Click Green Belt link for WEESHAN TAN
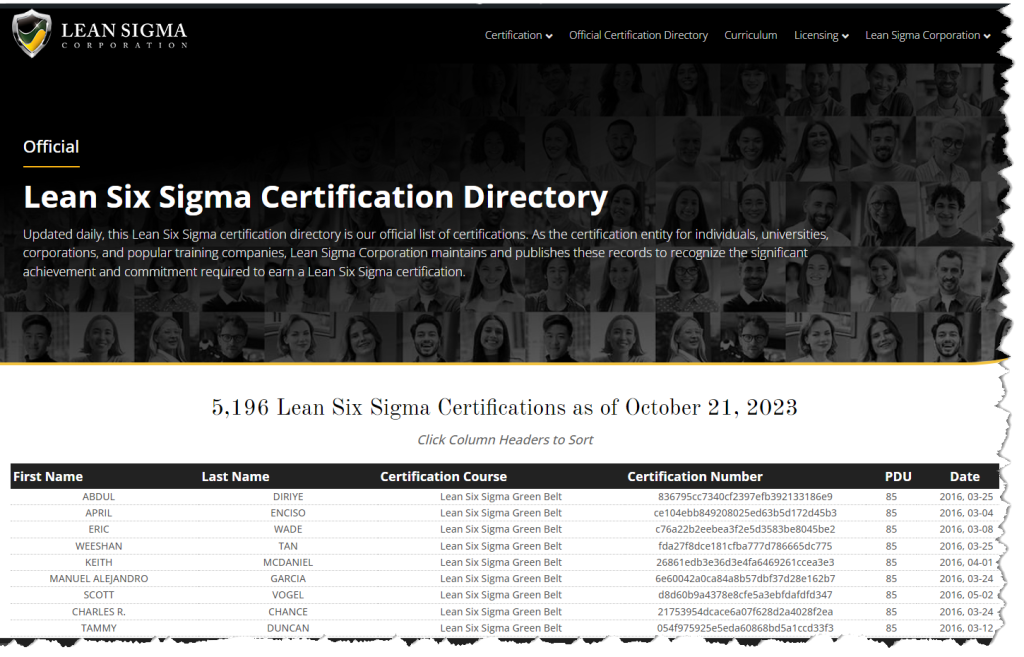This screenshot has width=1024, height=657. (501, 545)
